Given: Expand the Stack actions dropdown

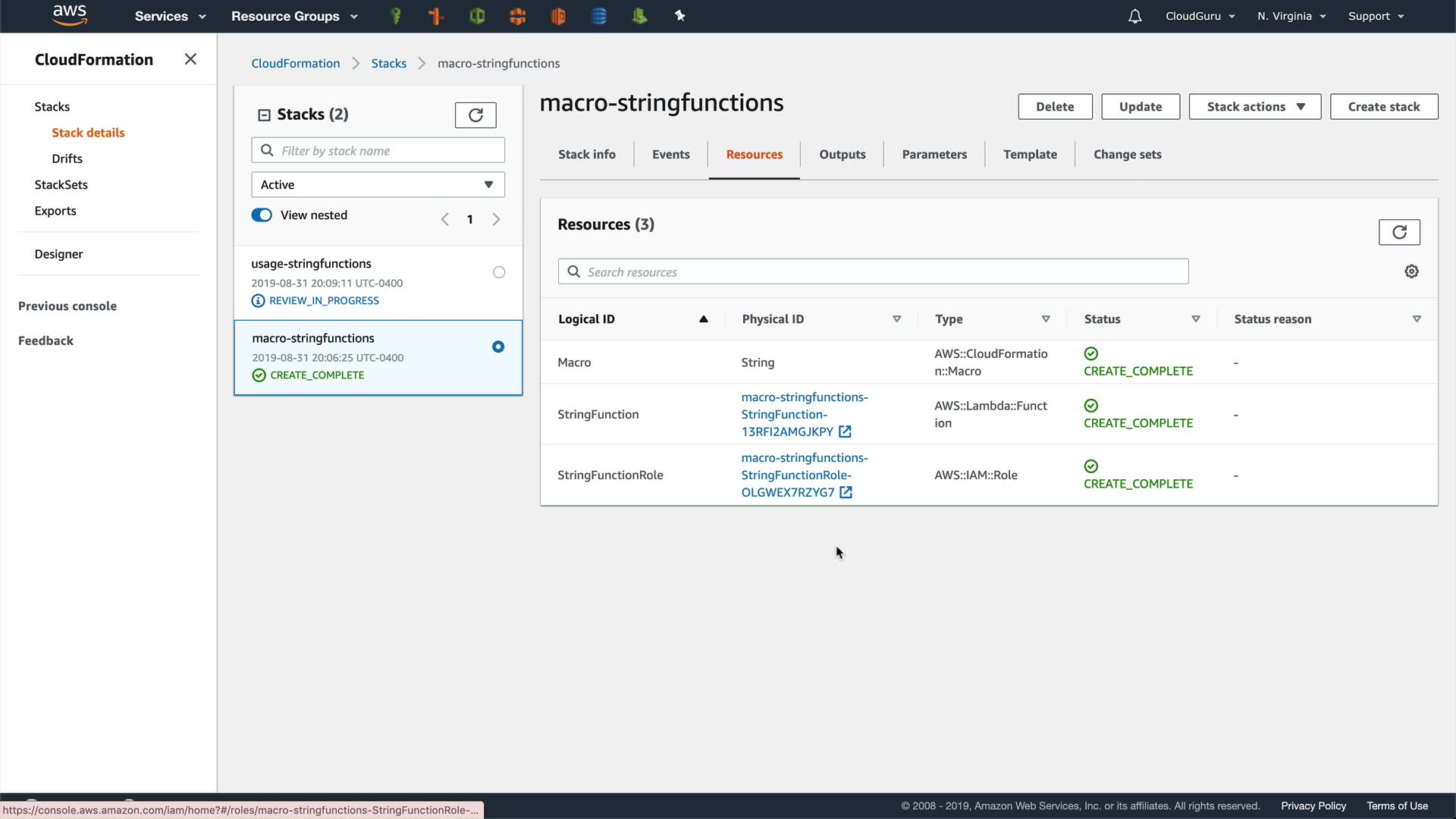Looking at the screenshot, I should [1254, 107].
